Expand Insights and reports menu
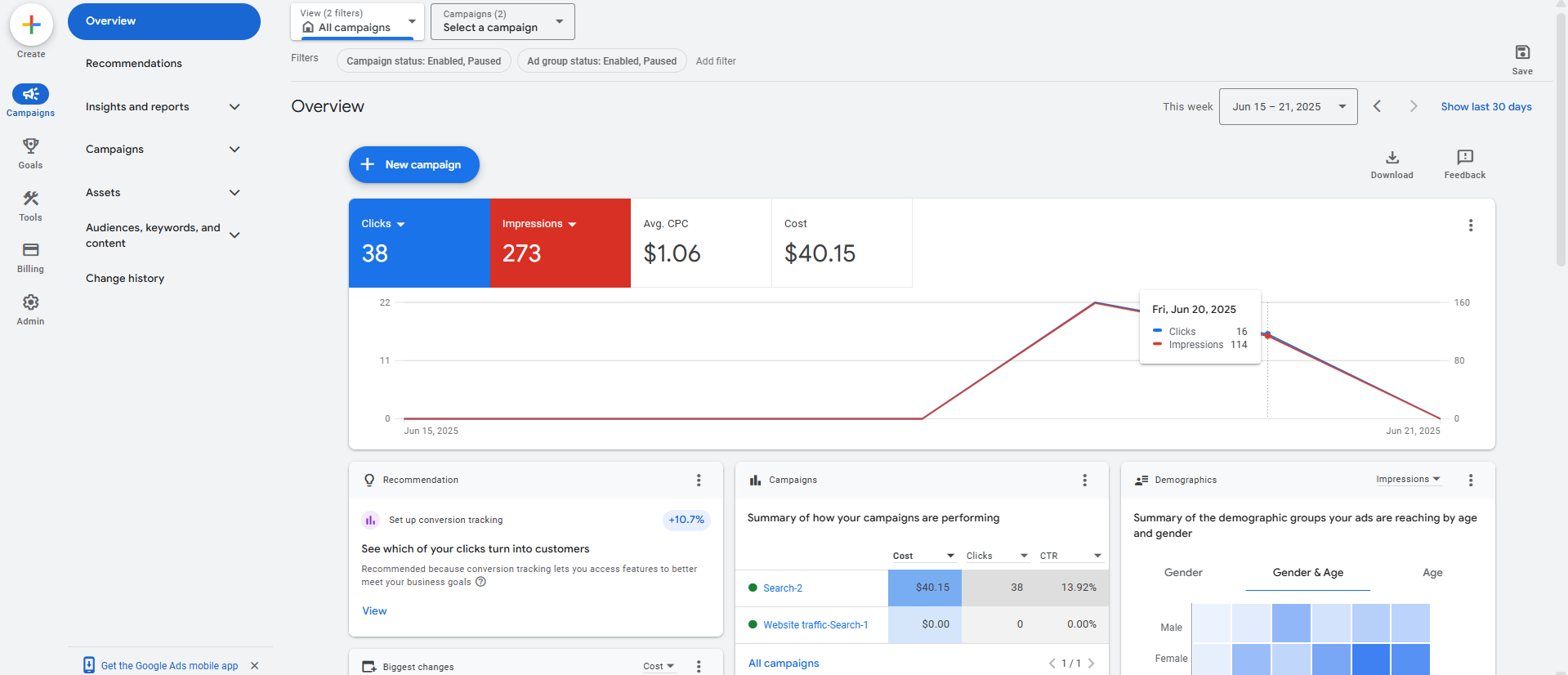Image resolution: width=1568 pixels, height=675 pixels. tap(235, 107)
